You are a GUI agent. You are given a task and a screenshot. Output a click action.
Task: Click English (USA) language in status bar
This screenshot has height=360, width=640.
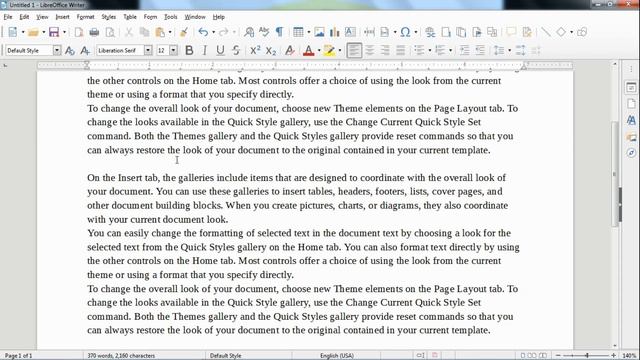pyautogui.click(x=337, y=356)
